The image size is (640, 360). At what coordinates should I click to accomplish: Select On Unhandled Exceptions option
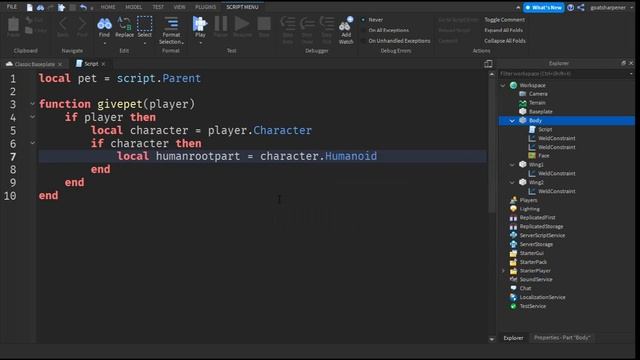coord(396,41)
